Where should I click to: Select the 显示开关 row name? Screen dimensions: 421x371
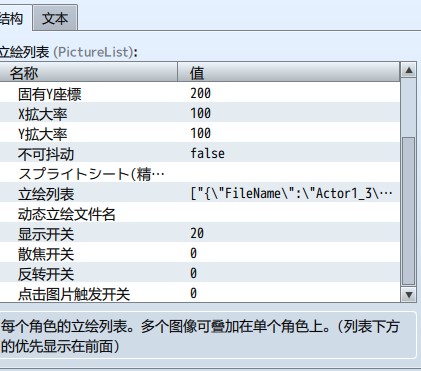point(46,234)
